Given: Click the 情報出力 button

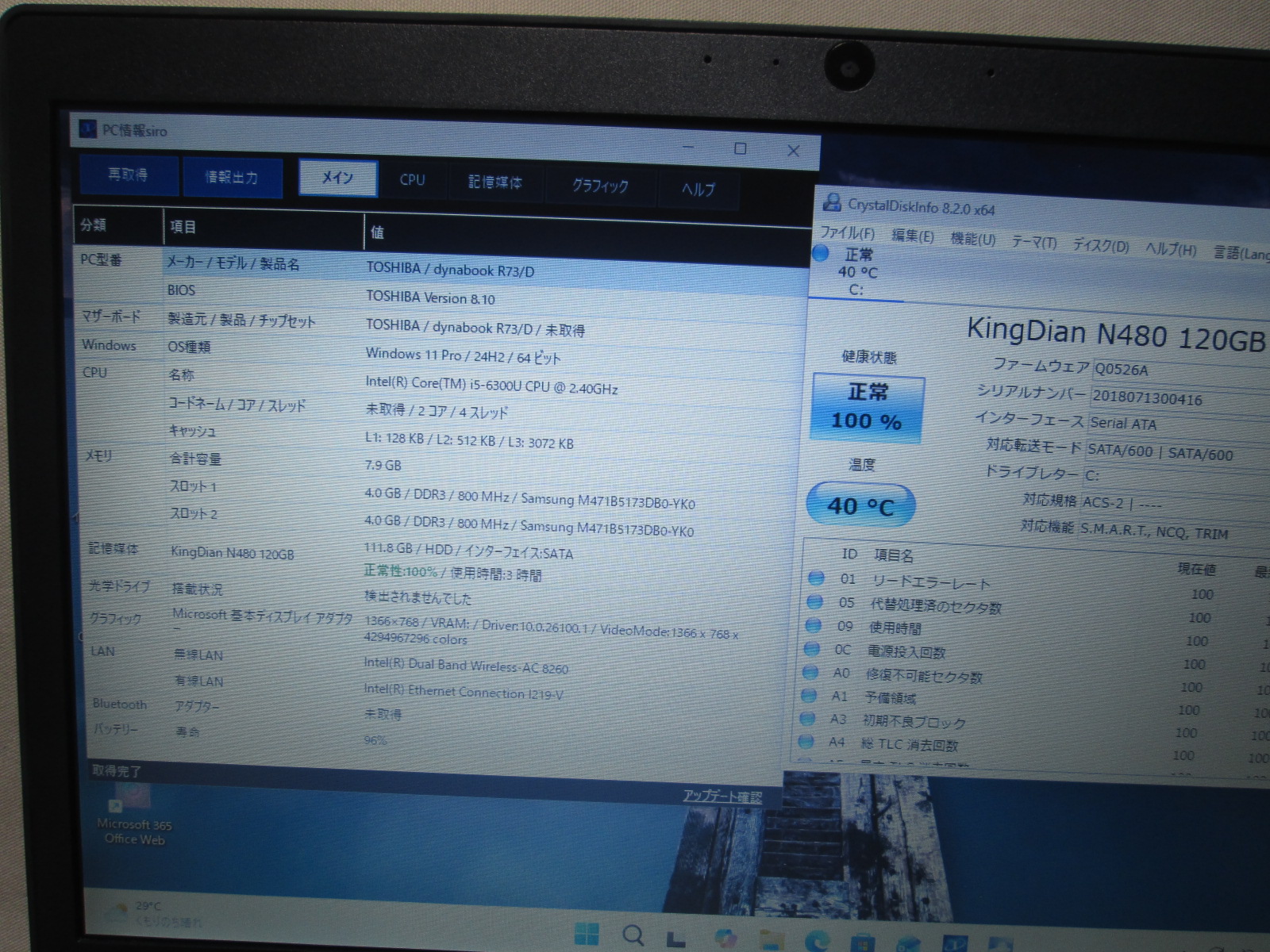Looking at the screenshot, I should tap(232, 177).
